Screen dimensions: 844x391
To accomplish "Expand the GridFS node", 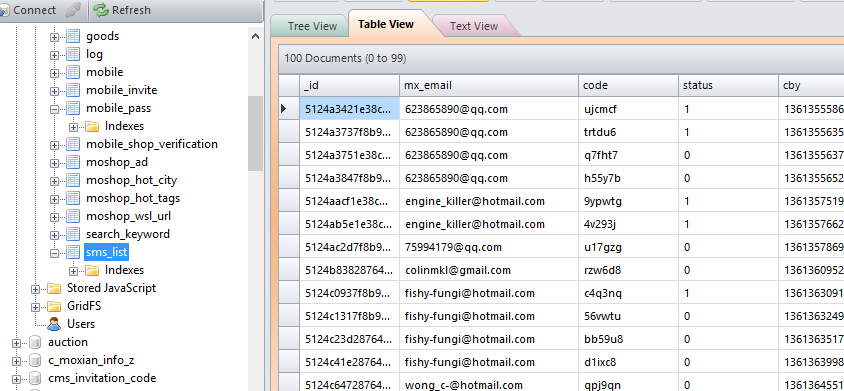I will [36, 306].
